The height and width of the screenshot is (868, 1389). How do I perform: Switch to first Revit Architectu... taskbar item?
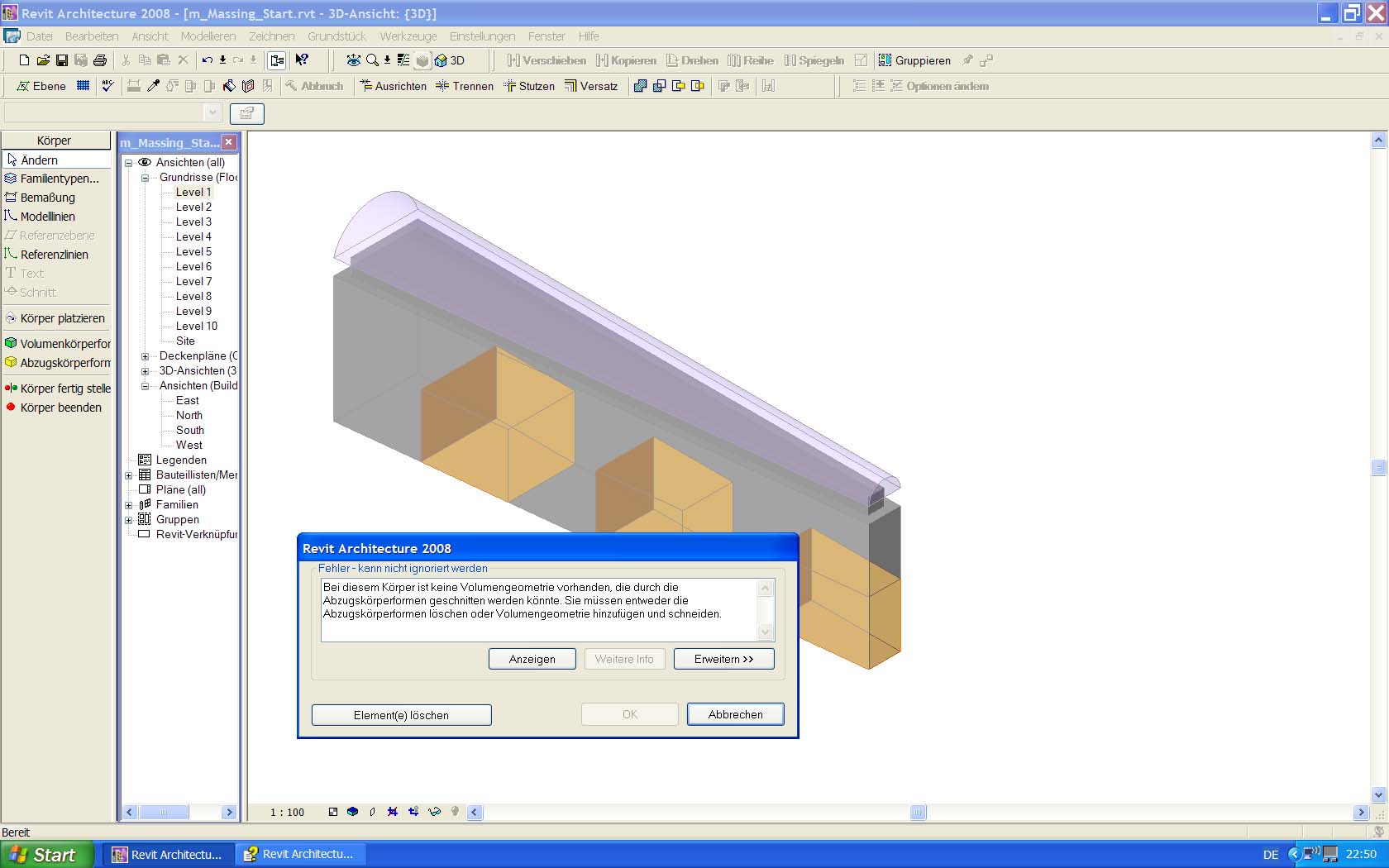169,855
